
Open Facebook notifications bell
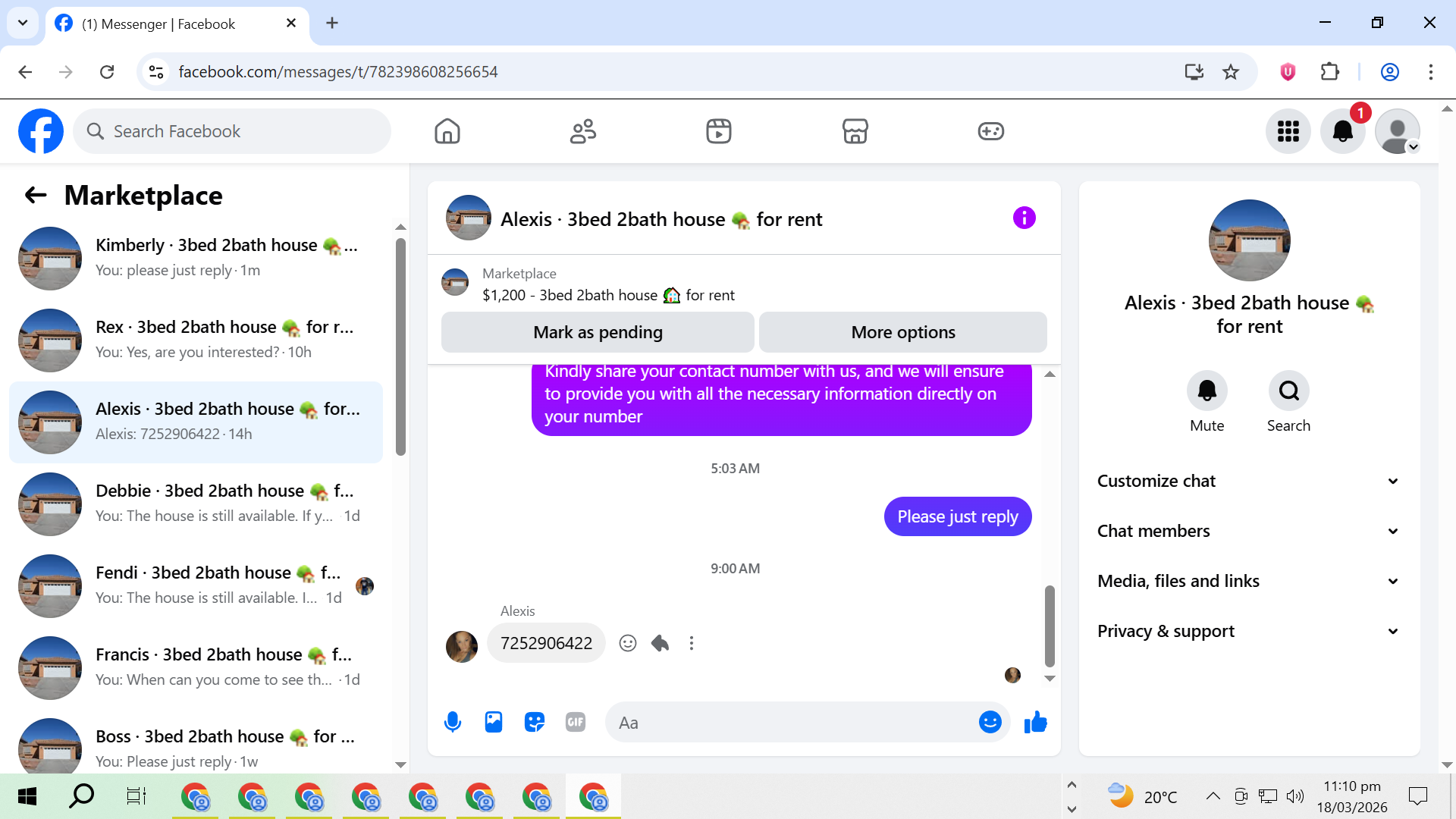click(1342, 131)
